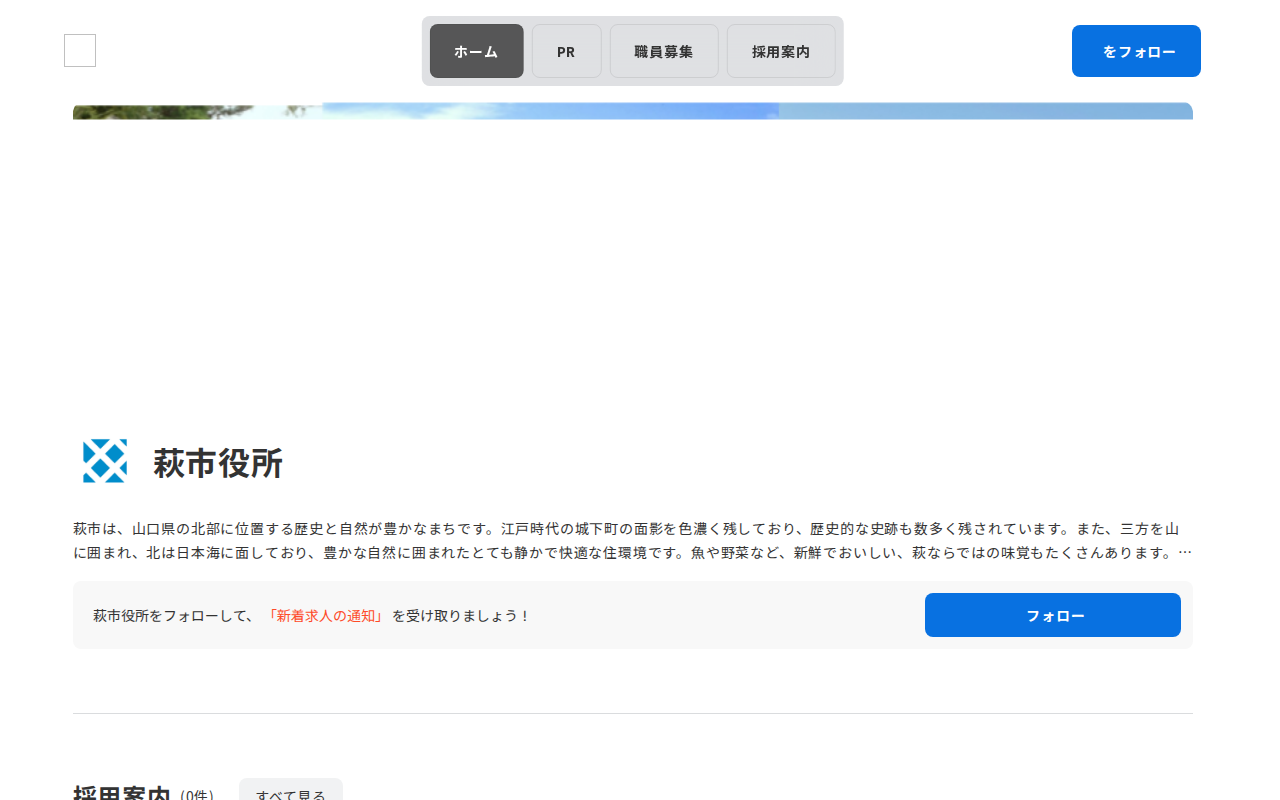Click the (0件) count label
1280x800 pixels.
tap(197, 795)
